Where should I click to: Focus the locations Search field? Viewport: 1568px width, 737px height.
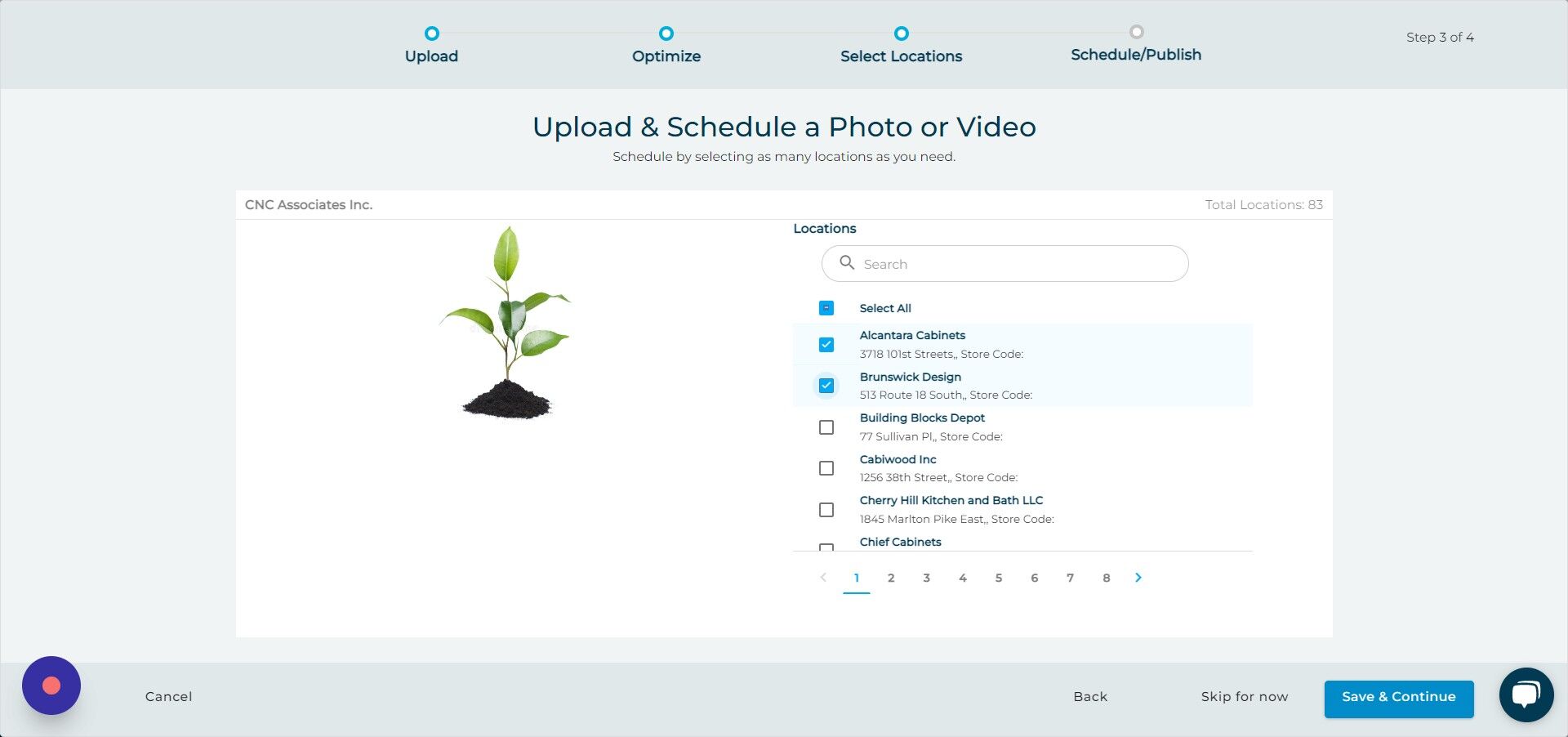click(1005, 264)
